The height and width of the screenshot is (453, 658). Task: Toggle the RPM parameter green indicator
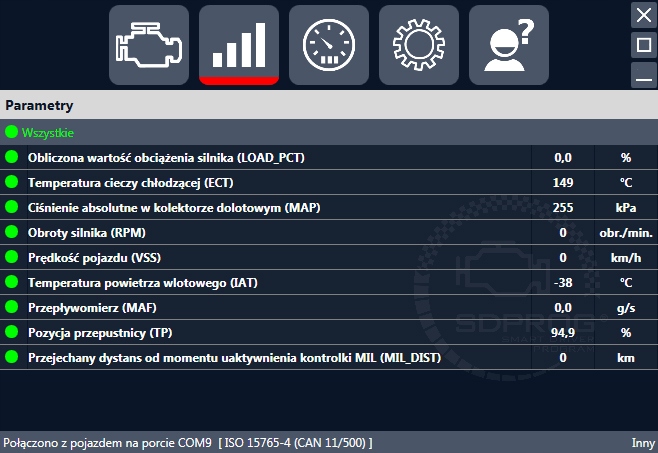11,232
